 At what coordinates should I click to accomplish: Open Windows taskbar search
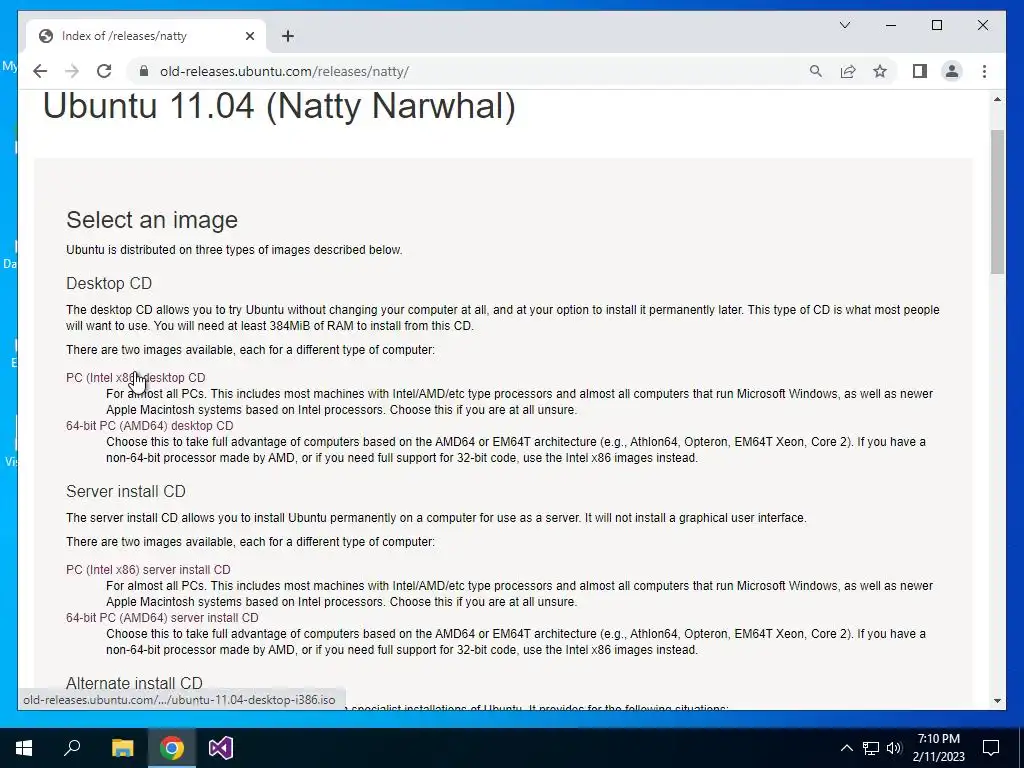point(72,748)
